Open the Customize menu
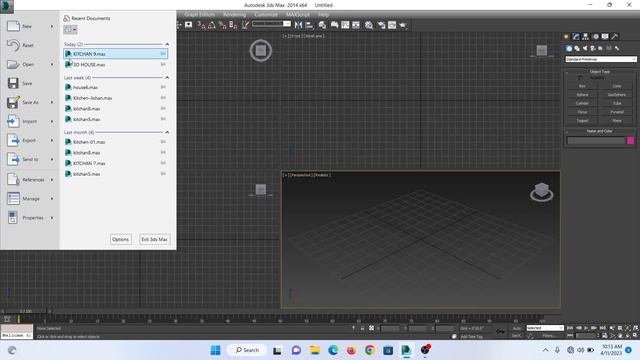 coord(266,14)
